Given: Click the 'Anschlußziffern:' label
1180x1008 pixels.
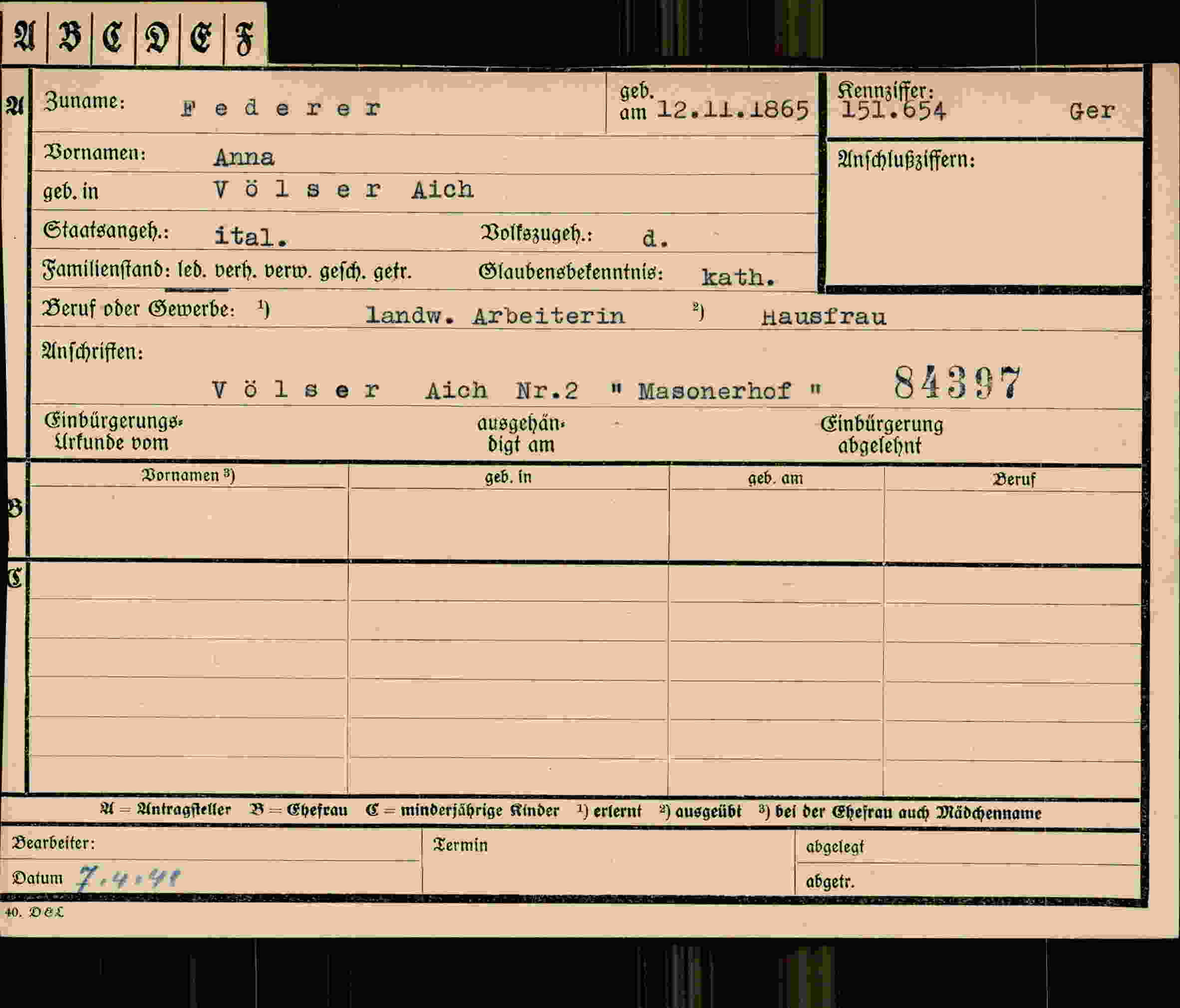Looking at the screenshot, I should (x=906, y=160).
